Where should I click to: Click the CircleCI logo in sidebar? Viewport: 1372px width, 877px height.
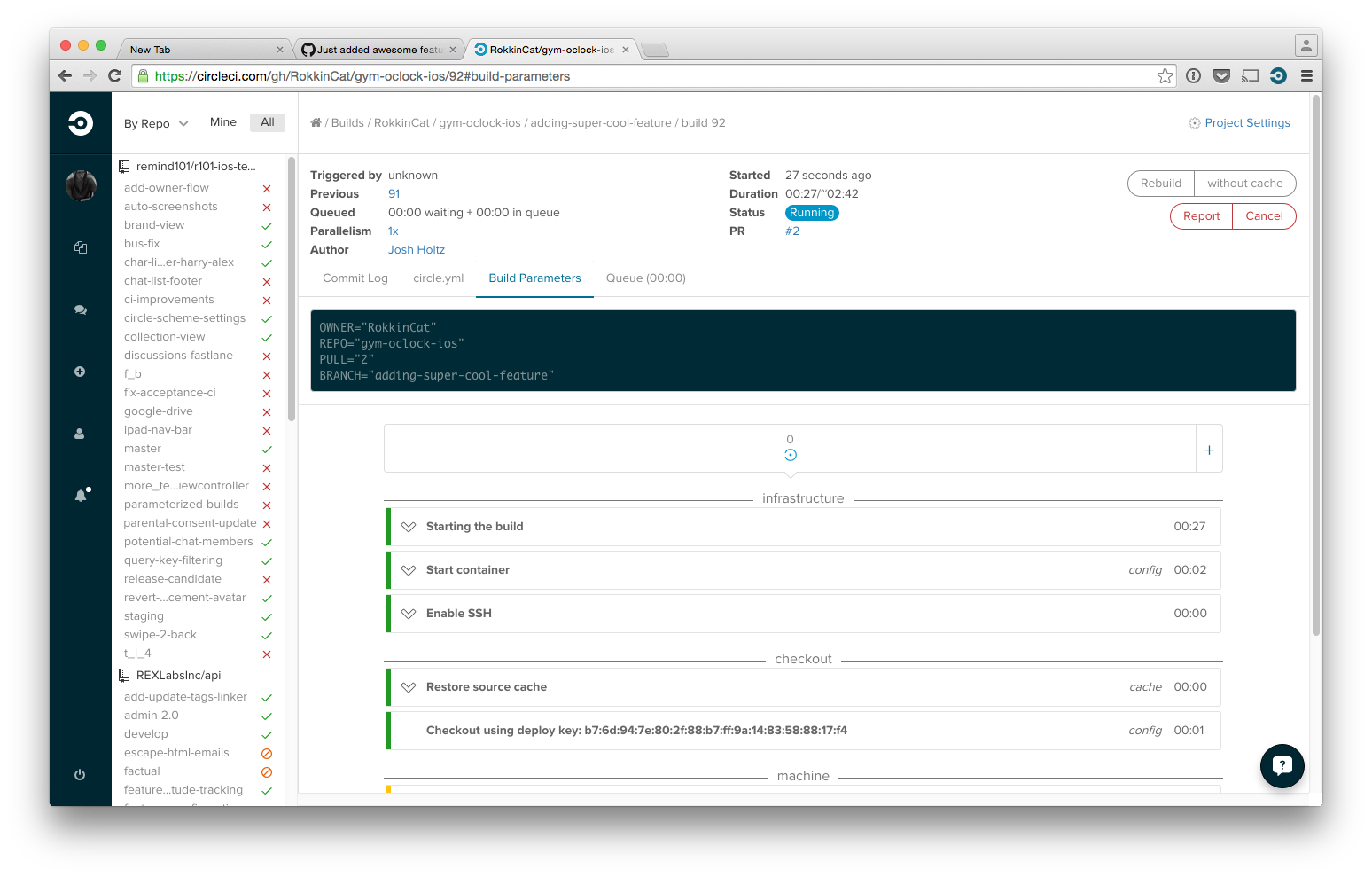tap(81, 123)
